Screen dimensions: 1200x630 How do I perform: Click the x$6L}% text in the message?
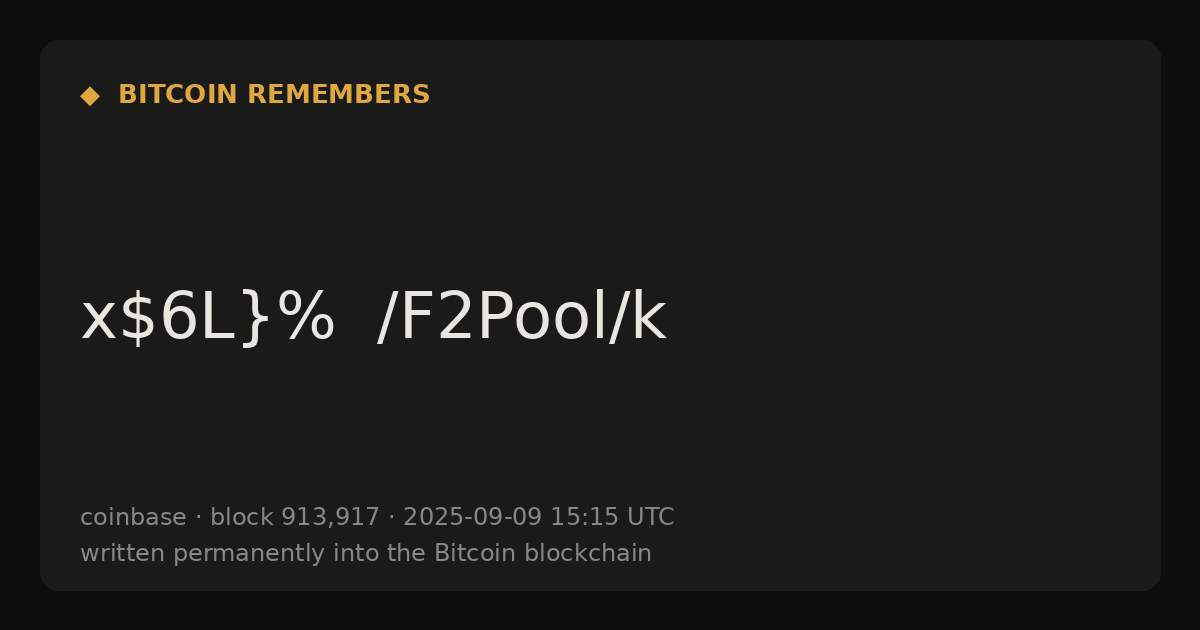(208, 318)
